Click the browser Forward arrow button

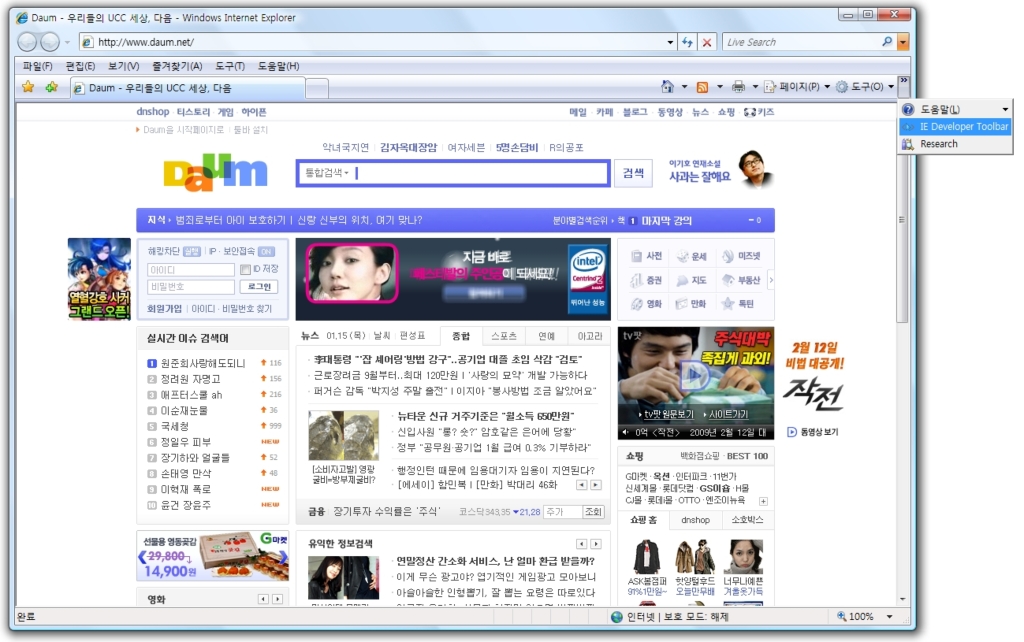click(50, 42)
